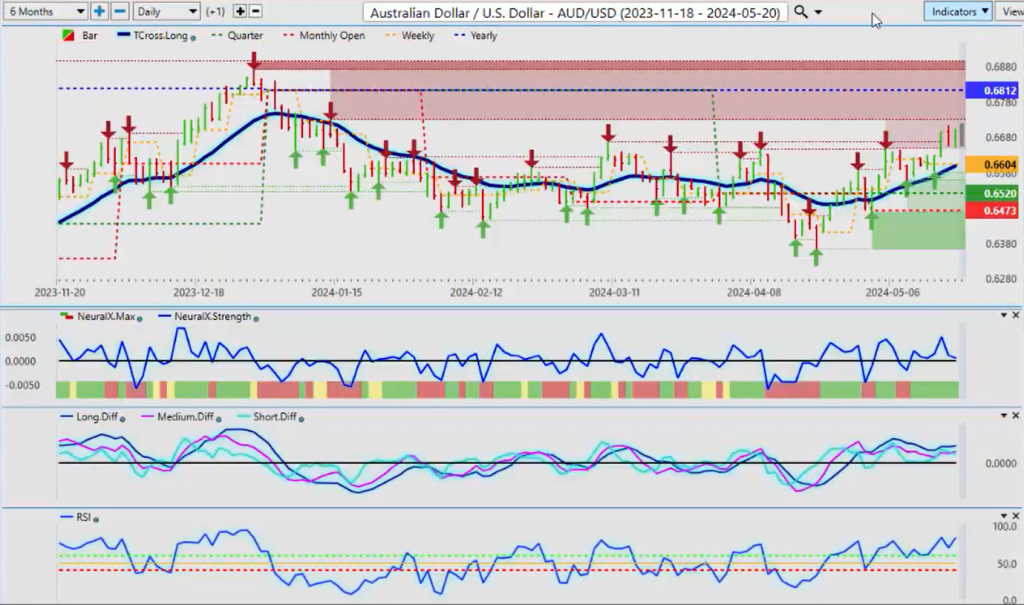Click the blue plus zoom-in button
Image resolution: width=1024 pixels, height=605 pixels.
99,11
